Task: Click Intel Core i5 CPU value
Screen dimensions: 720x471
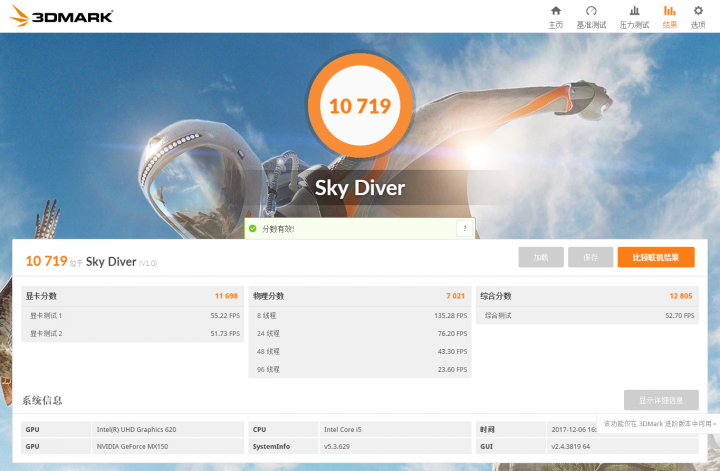Action: pyautogui.click(x=343, y=430)
